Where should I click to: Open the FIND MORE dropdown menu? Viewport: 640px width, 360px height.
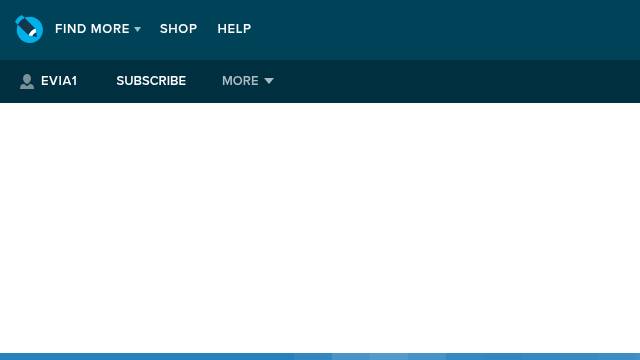[x=98, y=29]
